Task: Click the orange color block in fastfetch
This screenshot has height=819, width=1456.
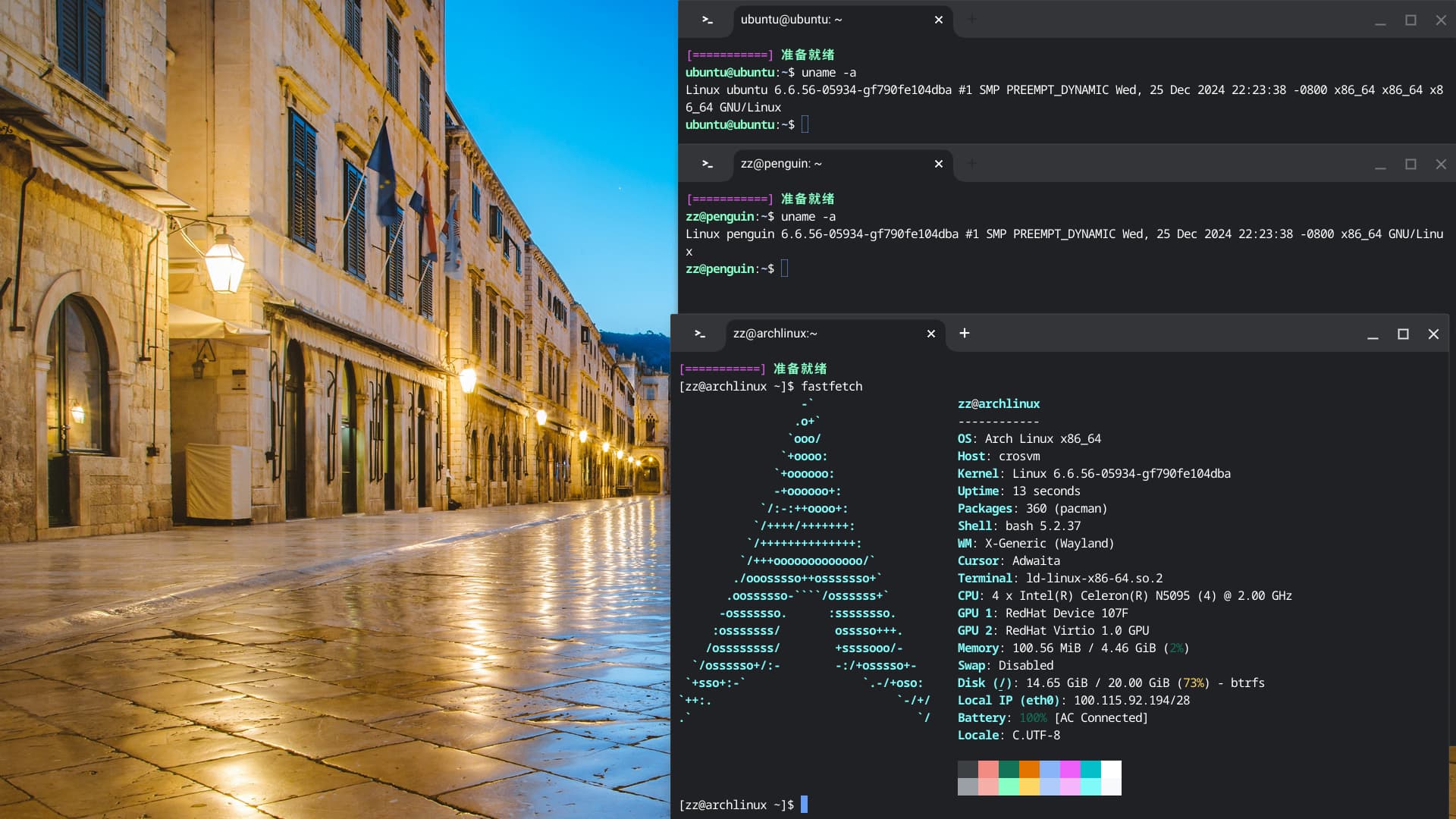Action: point(1029,770)
